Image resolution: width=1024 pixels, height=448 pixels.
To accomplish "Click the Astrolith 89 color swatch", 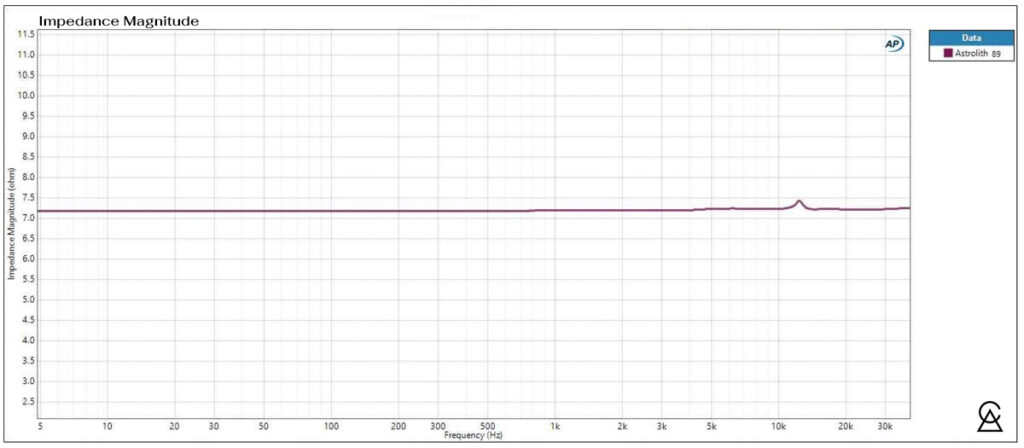I will (935, 54).
